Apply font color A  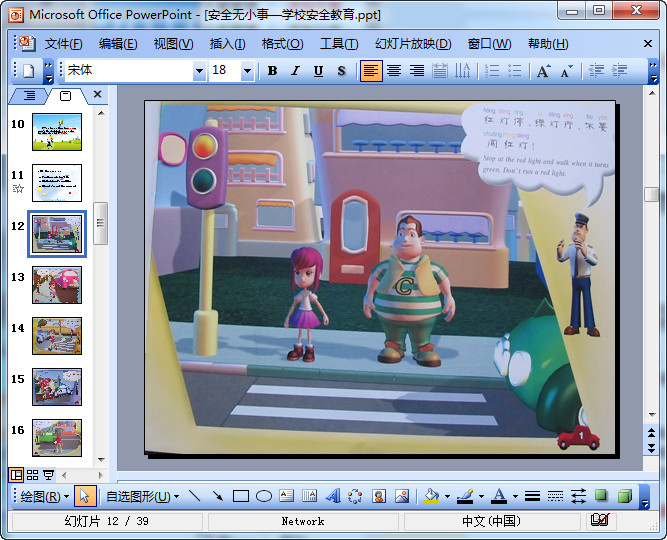point(499,496)
